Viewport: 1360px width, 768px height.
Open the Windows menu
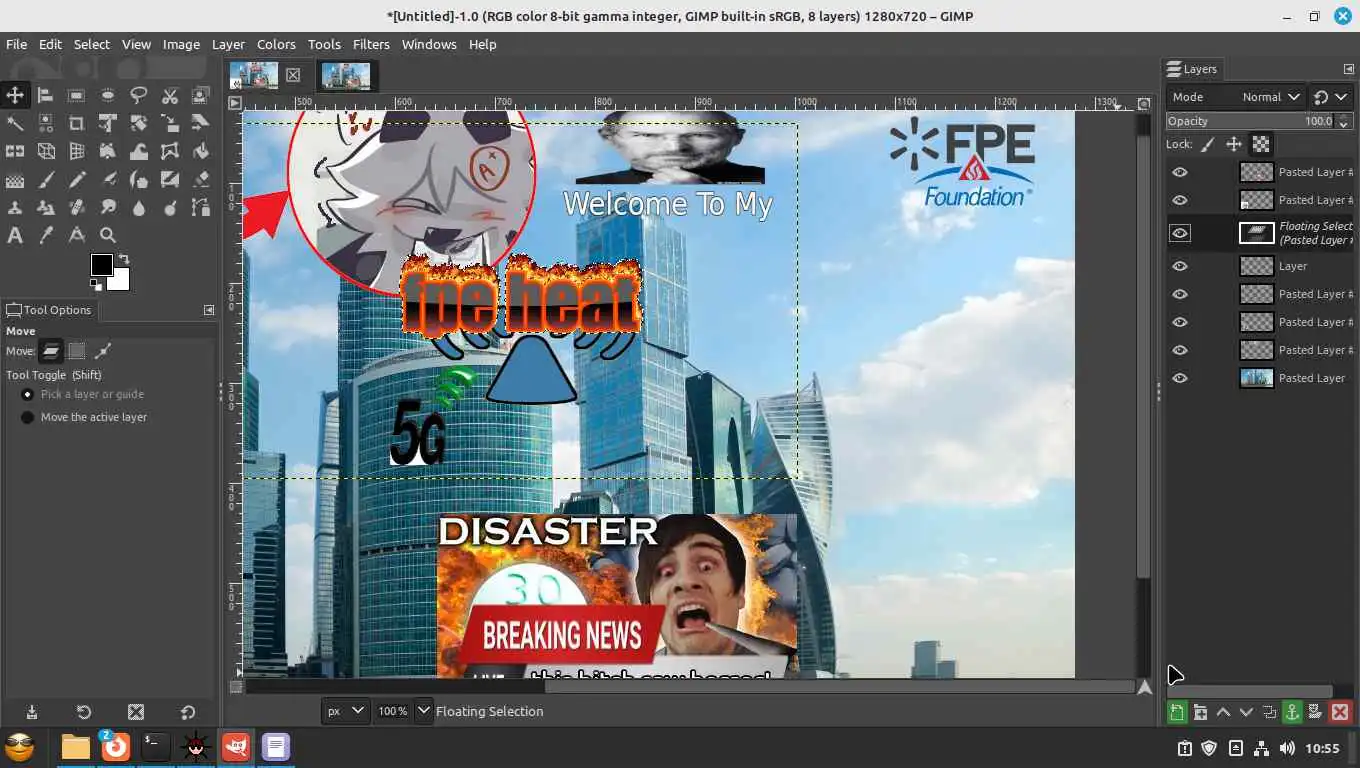click(429, 44)
